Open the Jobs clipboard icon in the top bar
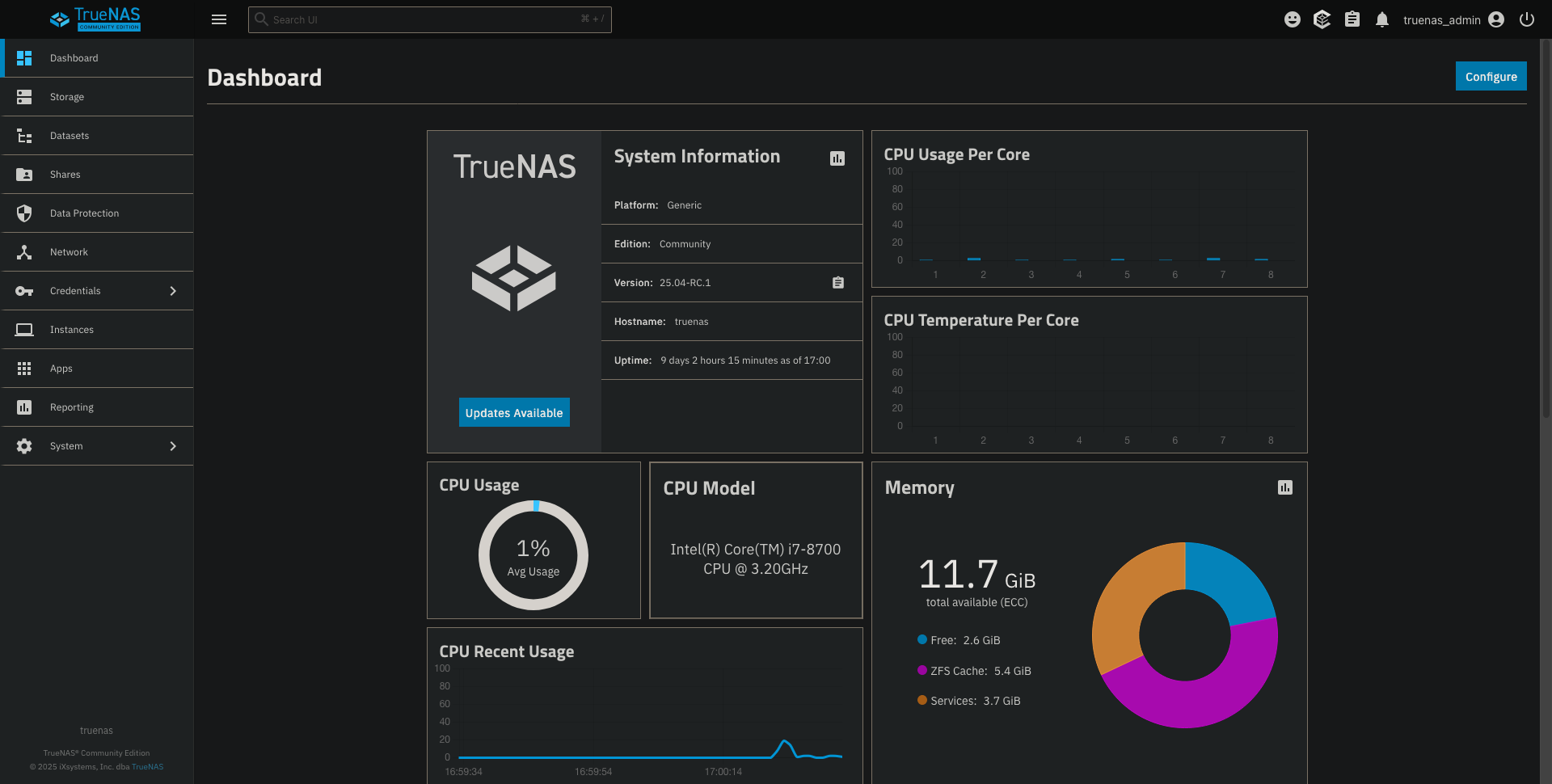This screenshot has height=784, width=1552. (1352, 19)
